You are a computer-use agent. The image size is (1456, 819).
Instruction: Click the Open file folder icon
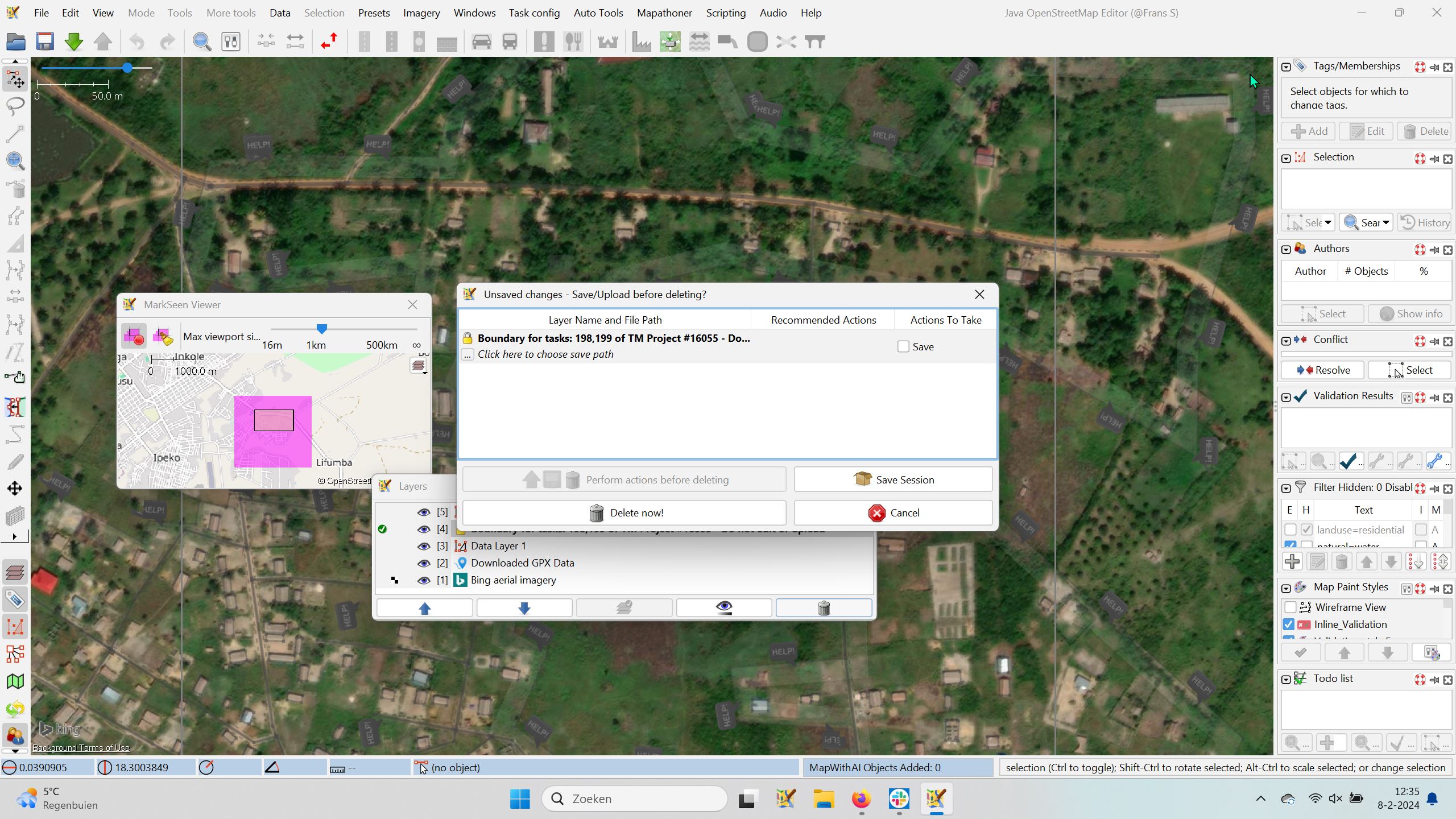15,42
